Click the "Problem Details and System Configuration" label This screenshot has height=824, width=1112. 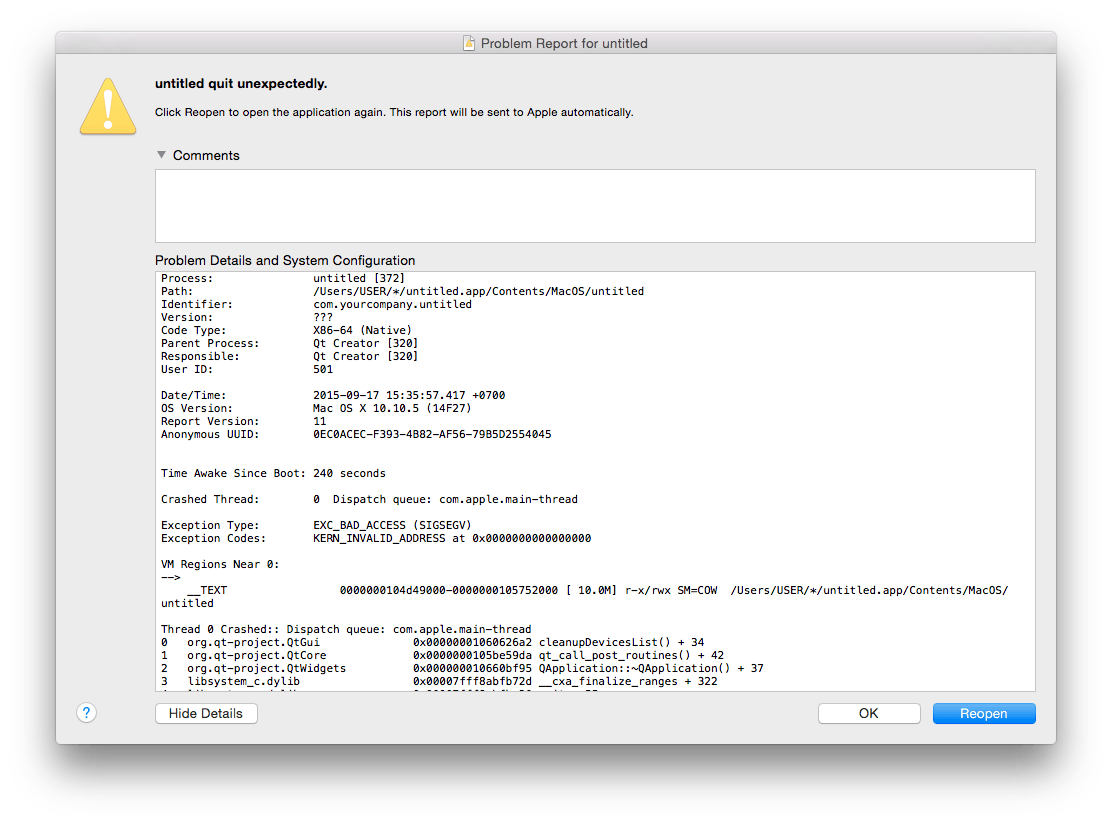click(x=285, y=260)
